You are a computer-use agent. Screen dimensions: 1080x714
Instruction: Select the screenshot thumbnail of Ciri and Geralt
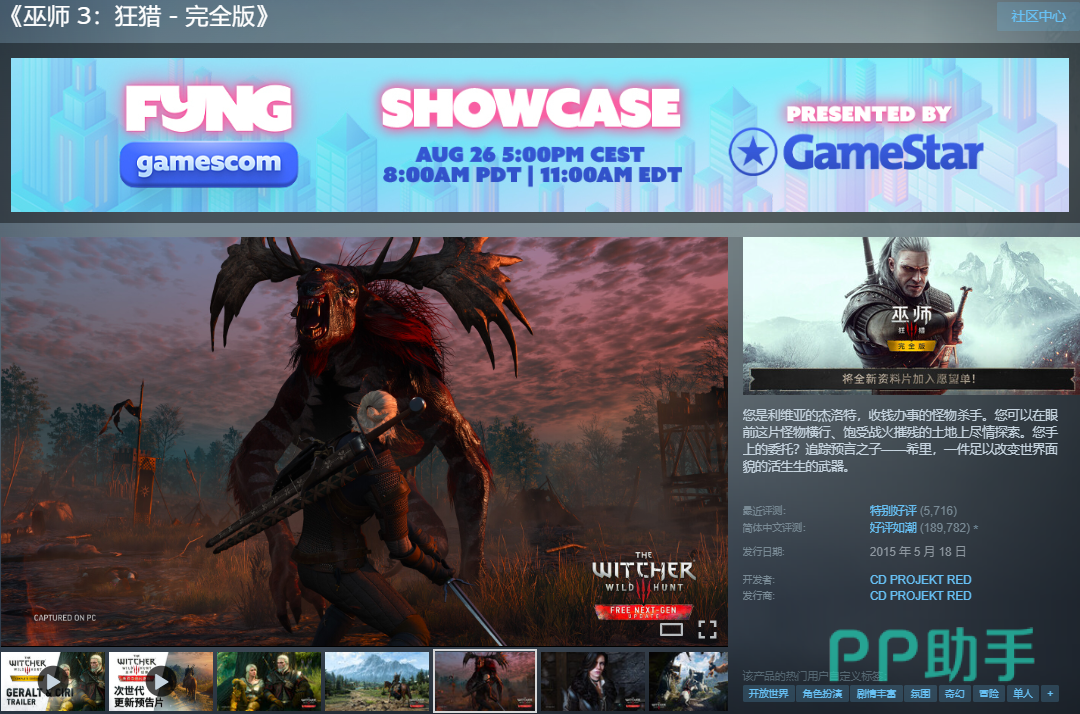point(269,681)
